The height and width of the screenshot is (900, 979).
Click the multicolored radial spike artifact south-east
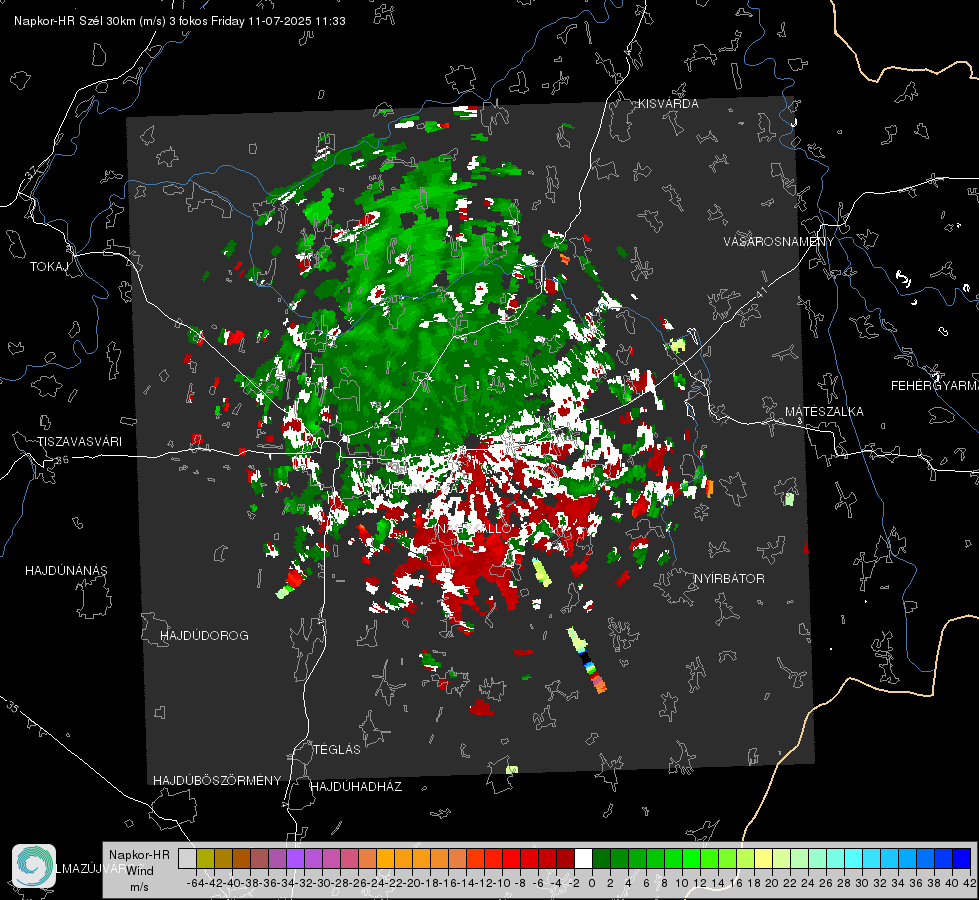coord(587,660)
